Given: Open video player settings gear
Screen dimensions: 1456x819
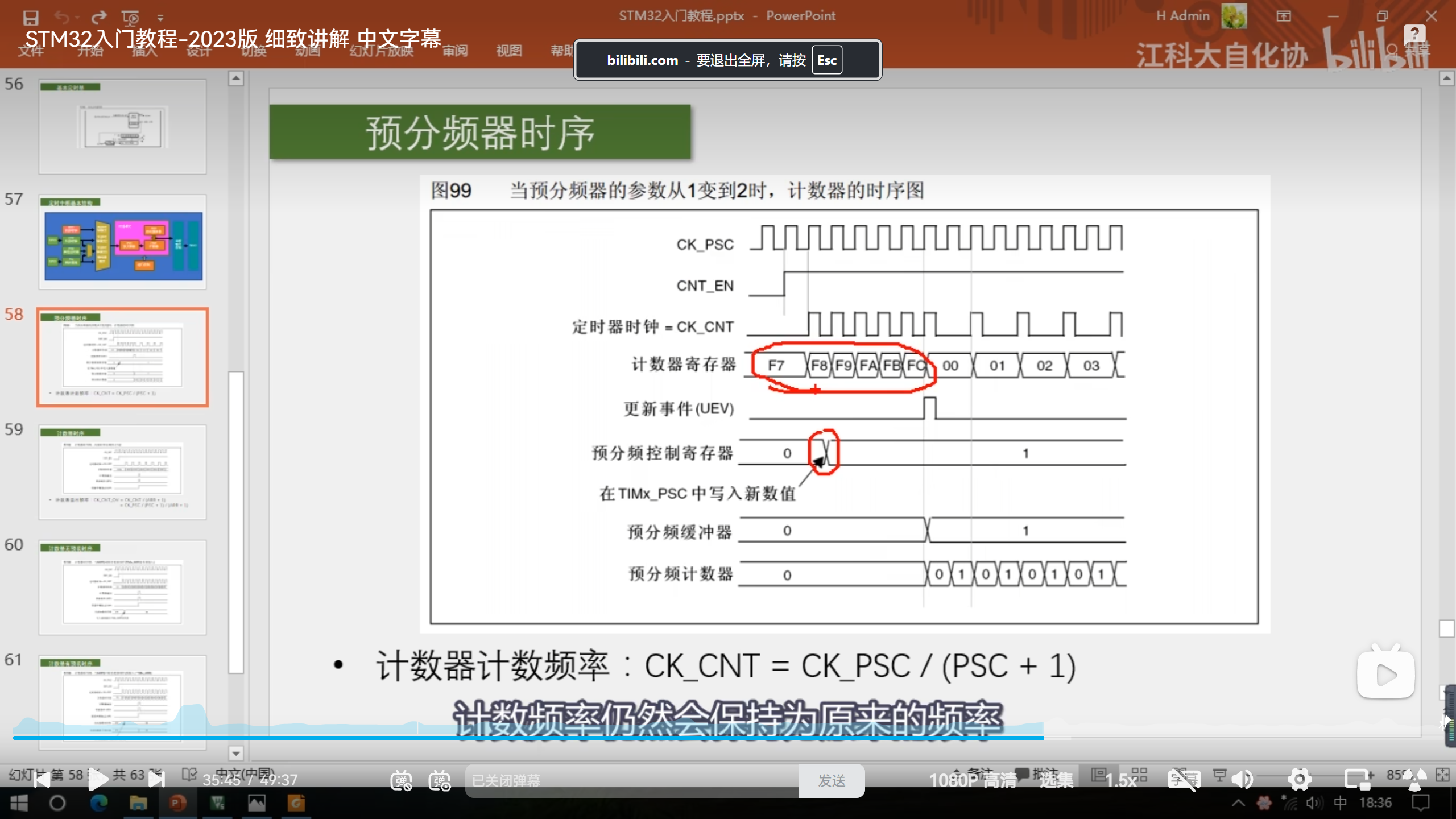Looking at the screenshot, I should [1300, 780].
